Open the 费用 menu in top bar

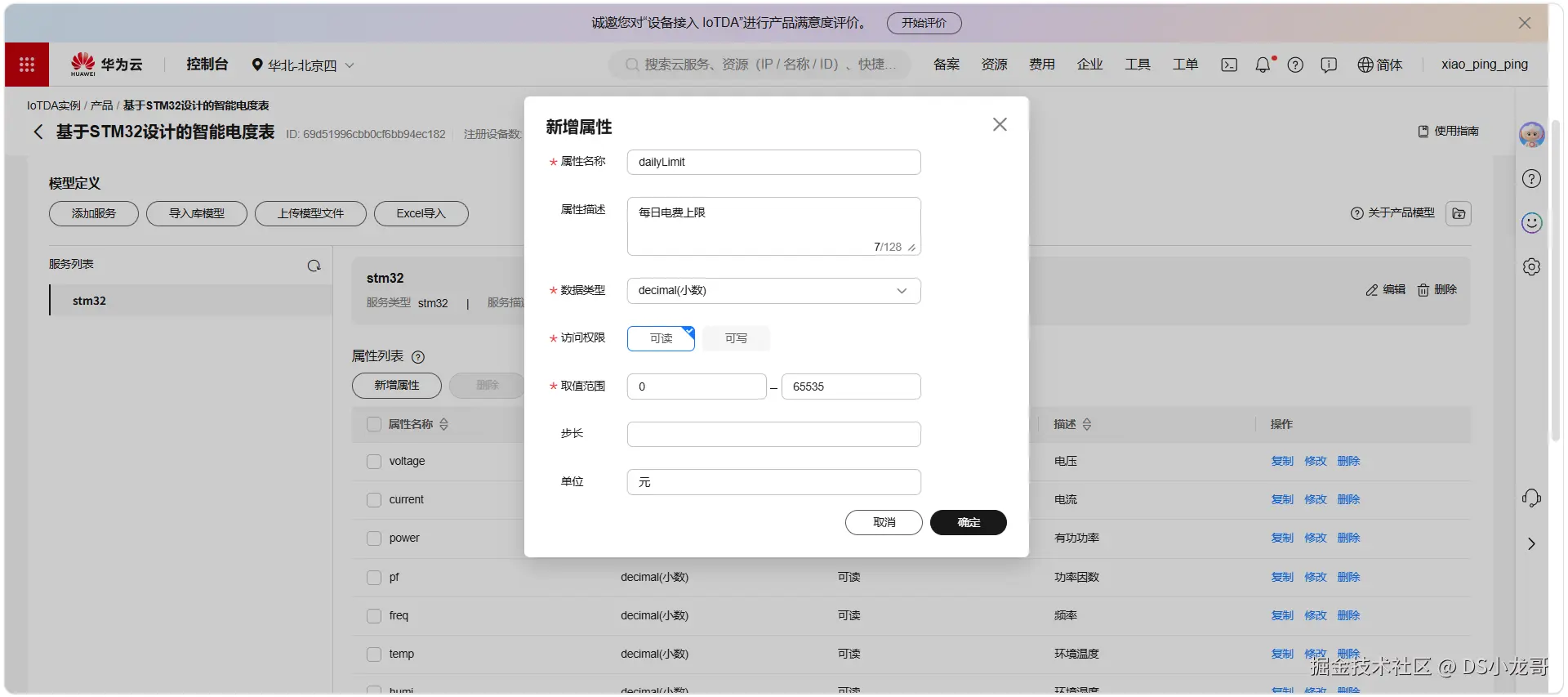click(1042, 65)
